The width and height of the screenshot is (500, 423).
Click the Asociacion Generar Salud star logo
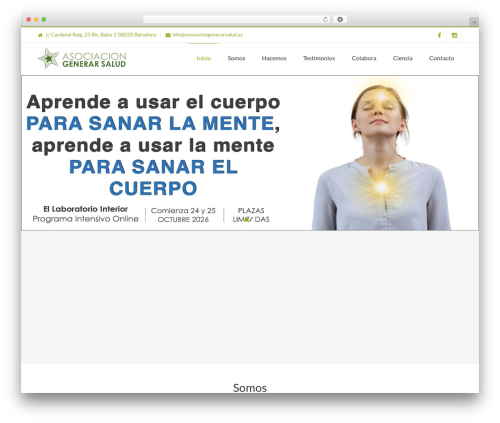[x=48, y=59]
